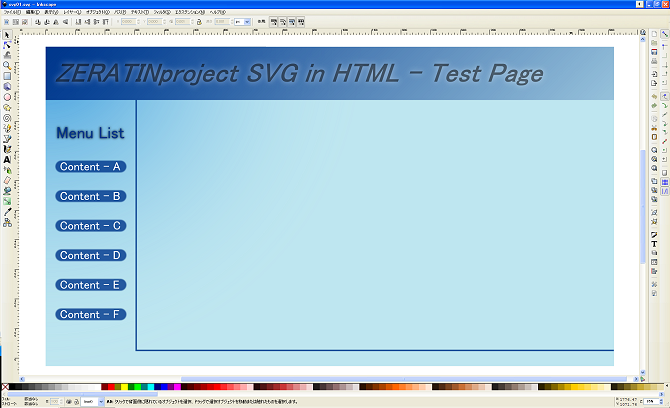Viewport: 670px width, 408px height.
Task: Toggle Enable snapping at top of snap bar
Action: [x=664, y=34]
